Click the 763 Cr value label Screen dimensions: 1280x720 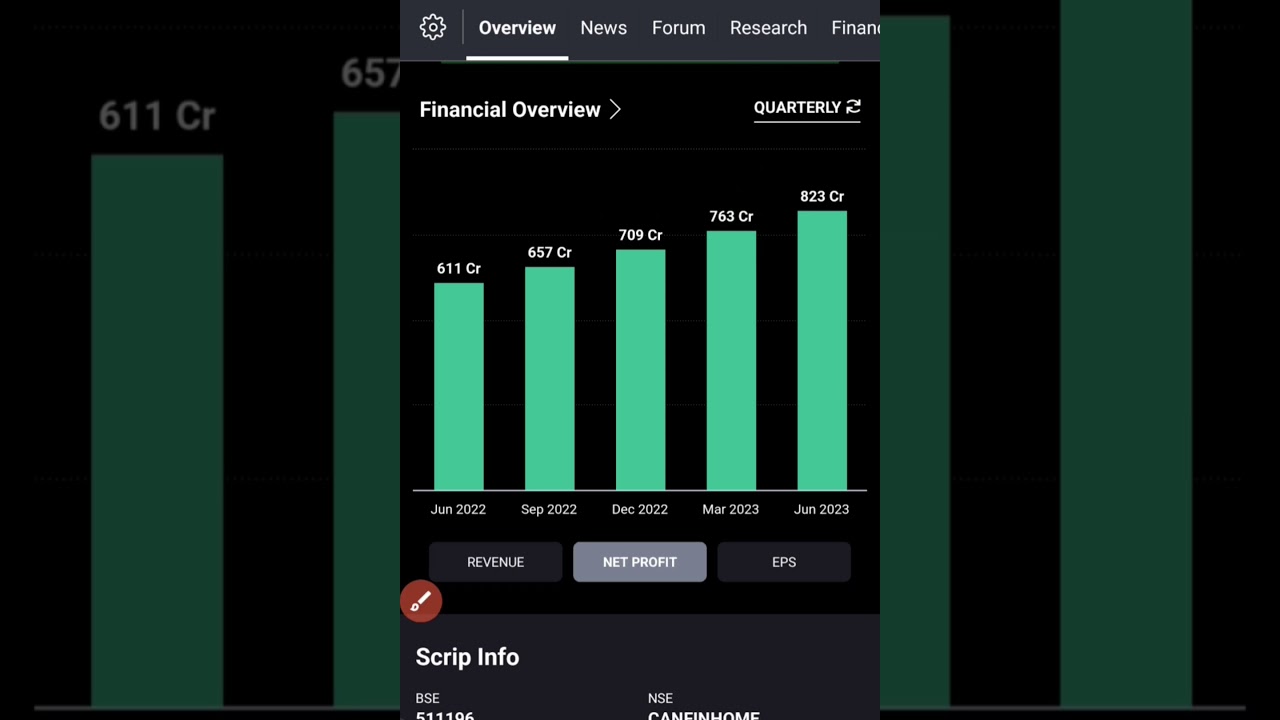[731, 216]
